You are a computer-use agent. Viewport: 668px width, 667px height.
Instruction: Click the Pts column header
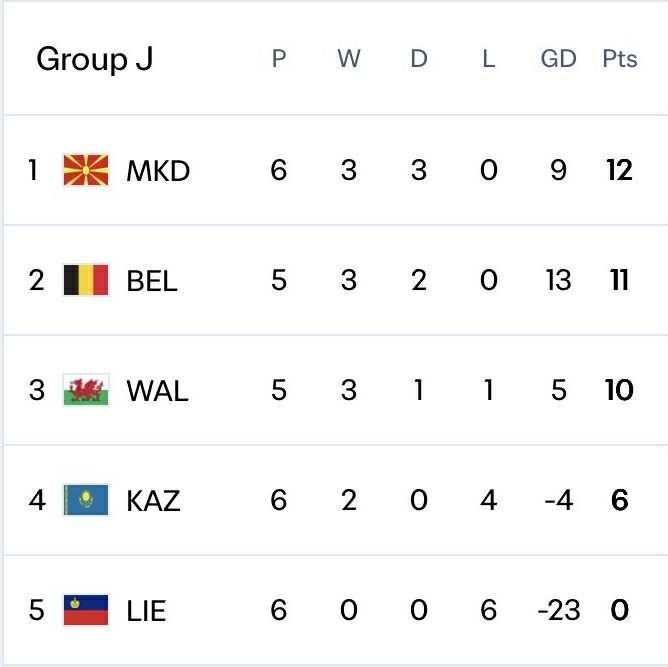(619, 59)
